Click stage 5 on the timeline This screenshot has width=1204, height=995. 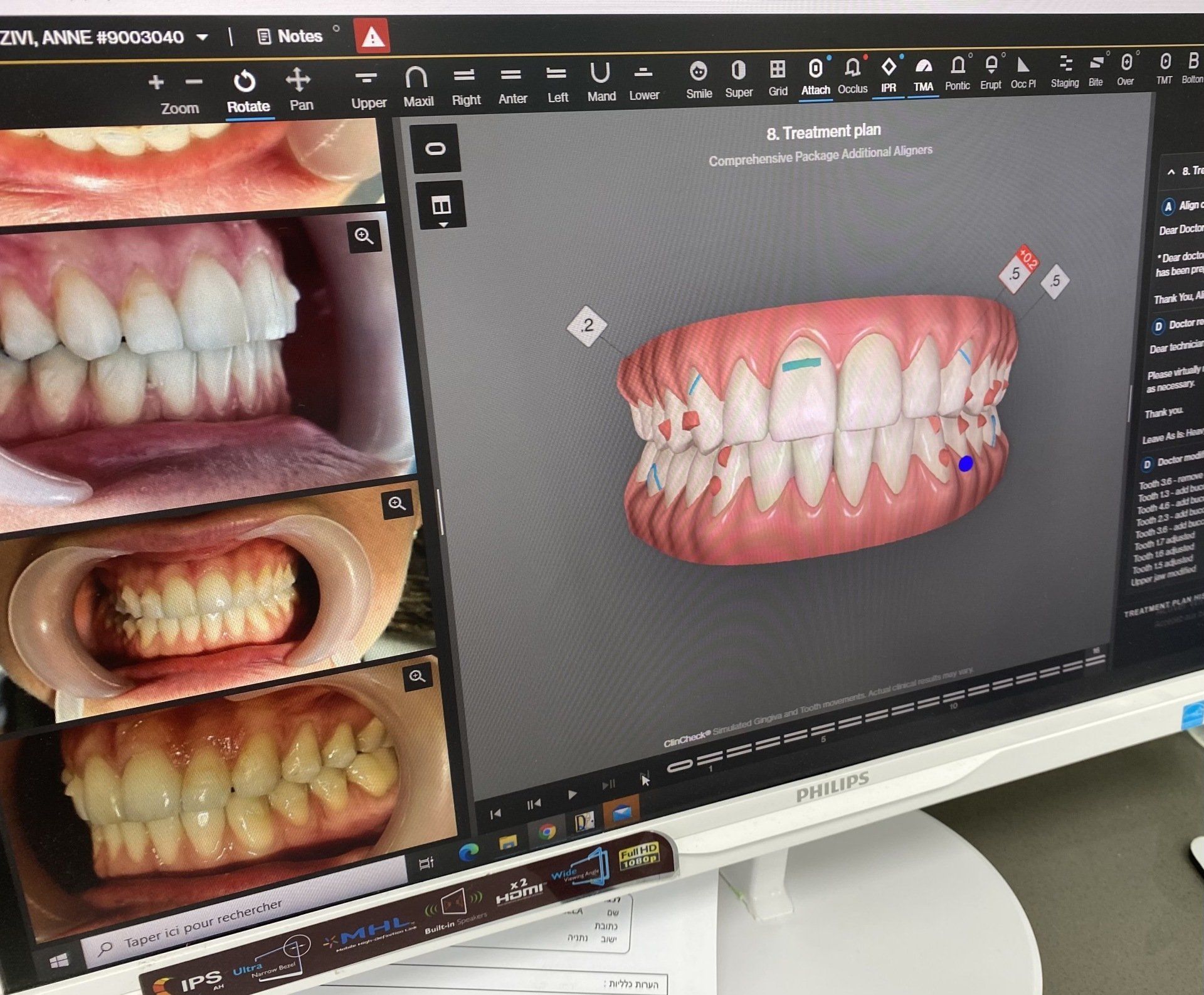pyautogui.click(x=822, y=728)
